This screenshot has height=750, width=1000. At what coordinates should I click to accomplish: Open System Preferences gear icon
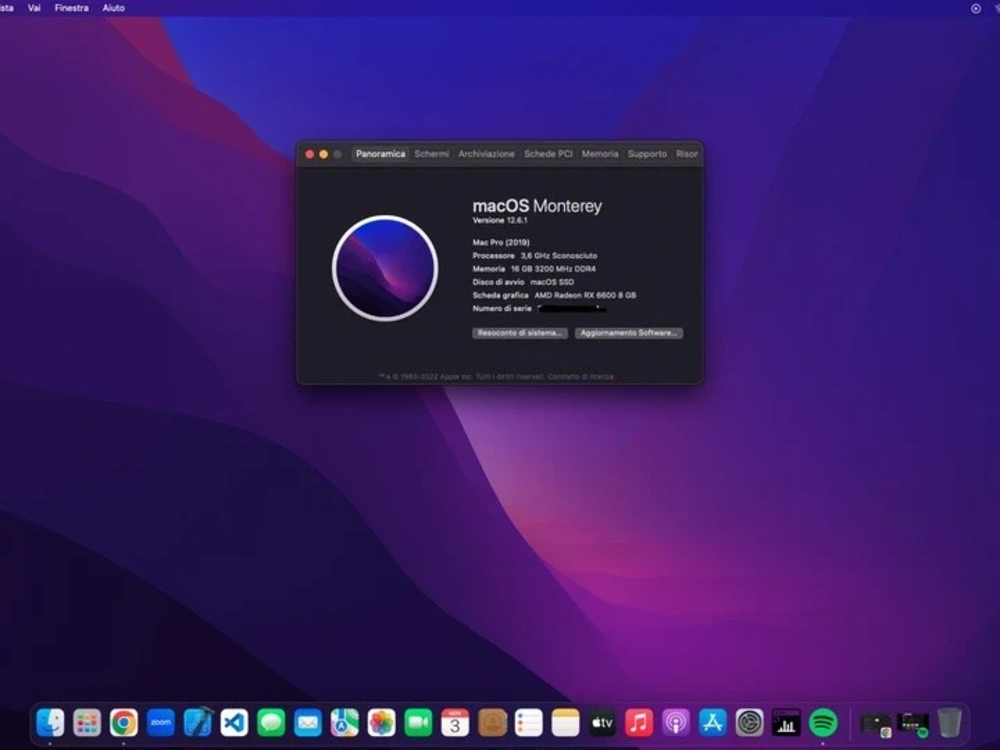749,723
